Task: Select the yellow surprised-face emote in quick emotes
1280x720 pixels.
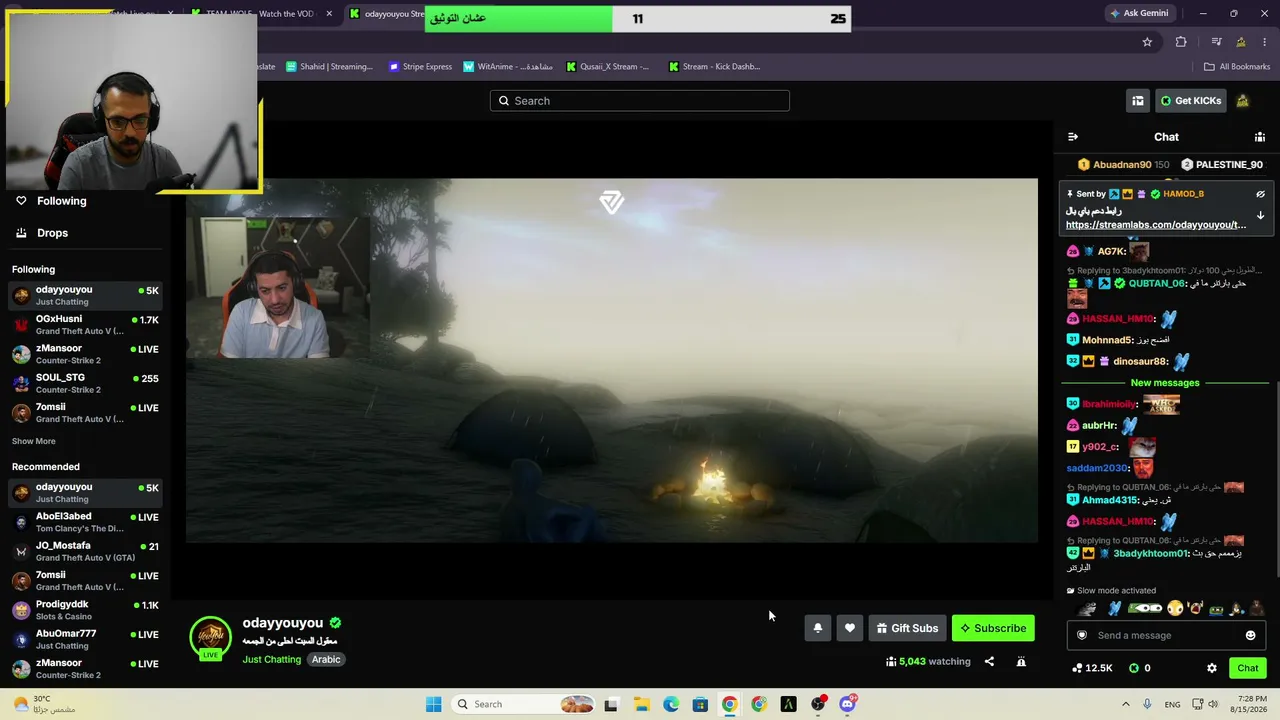Action: tap(1175, 609)
